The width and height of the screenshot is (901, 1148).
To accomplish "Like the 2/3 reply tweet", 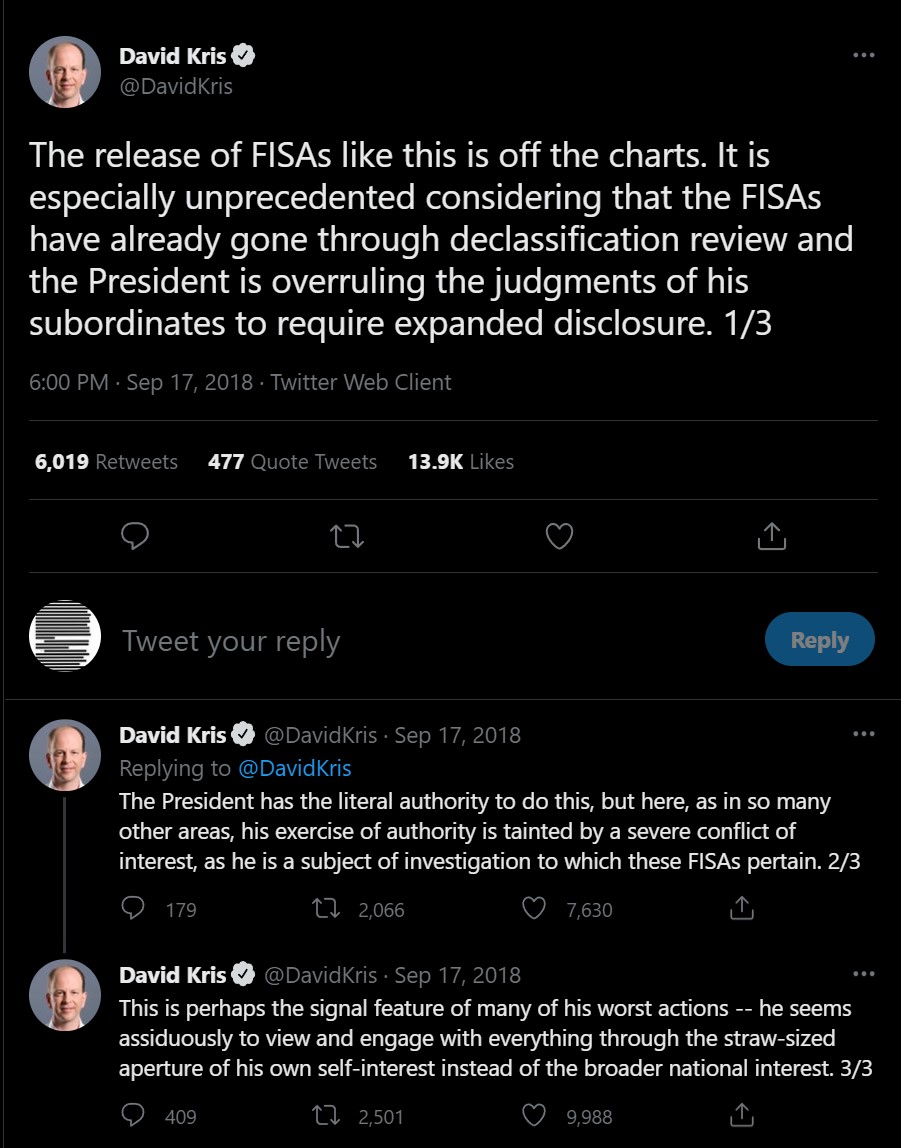I will [x=536, y=909].
